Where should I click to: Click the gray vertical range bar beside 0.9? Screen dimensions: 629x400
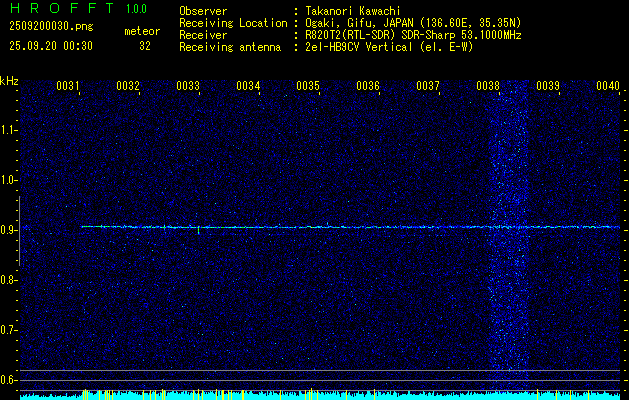coord(19,231)
